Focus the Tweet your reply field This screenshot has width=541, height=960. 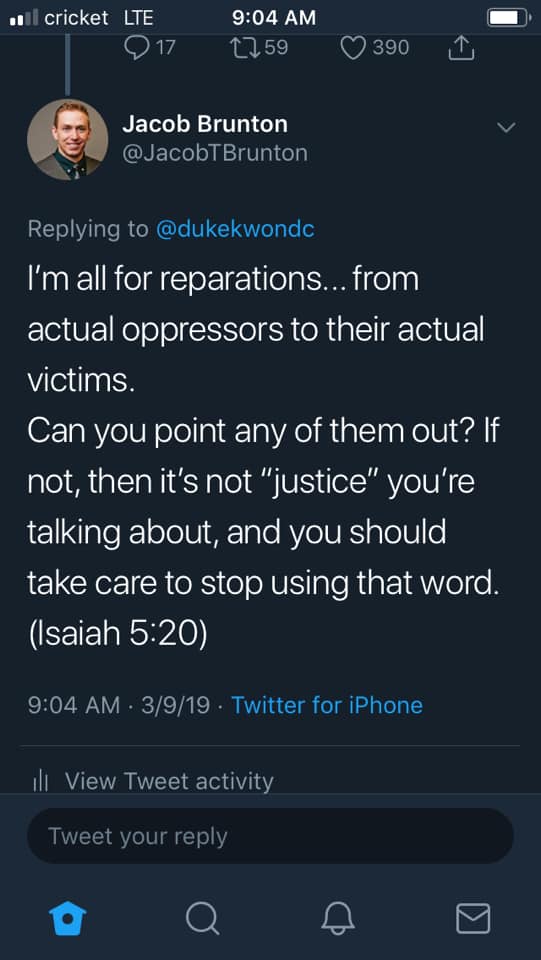pos(270,836)
